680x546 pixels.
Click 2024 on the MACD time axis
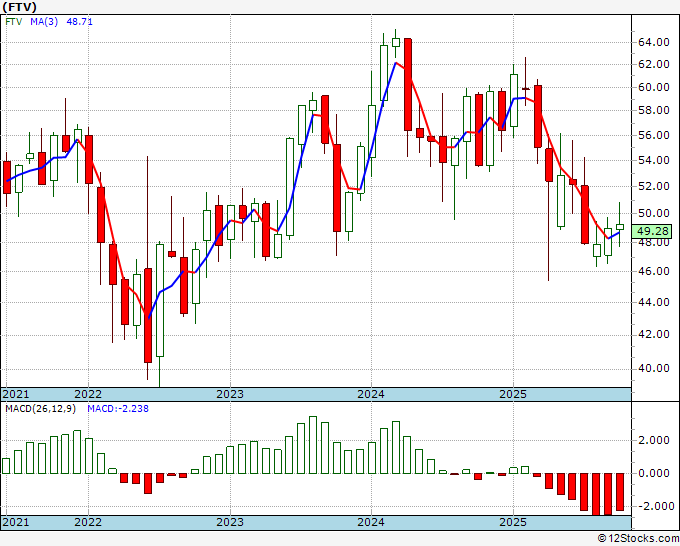click(371, 522)
